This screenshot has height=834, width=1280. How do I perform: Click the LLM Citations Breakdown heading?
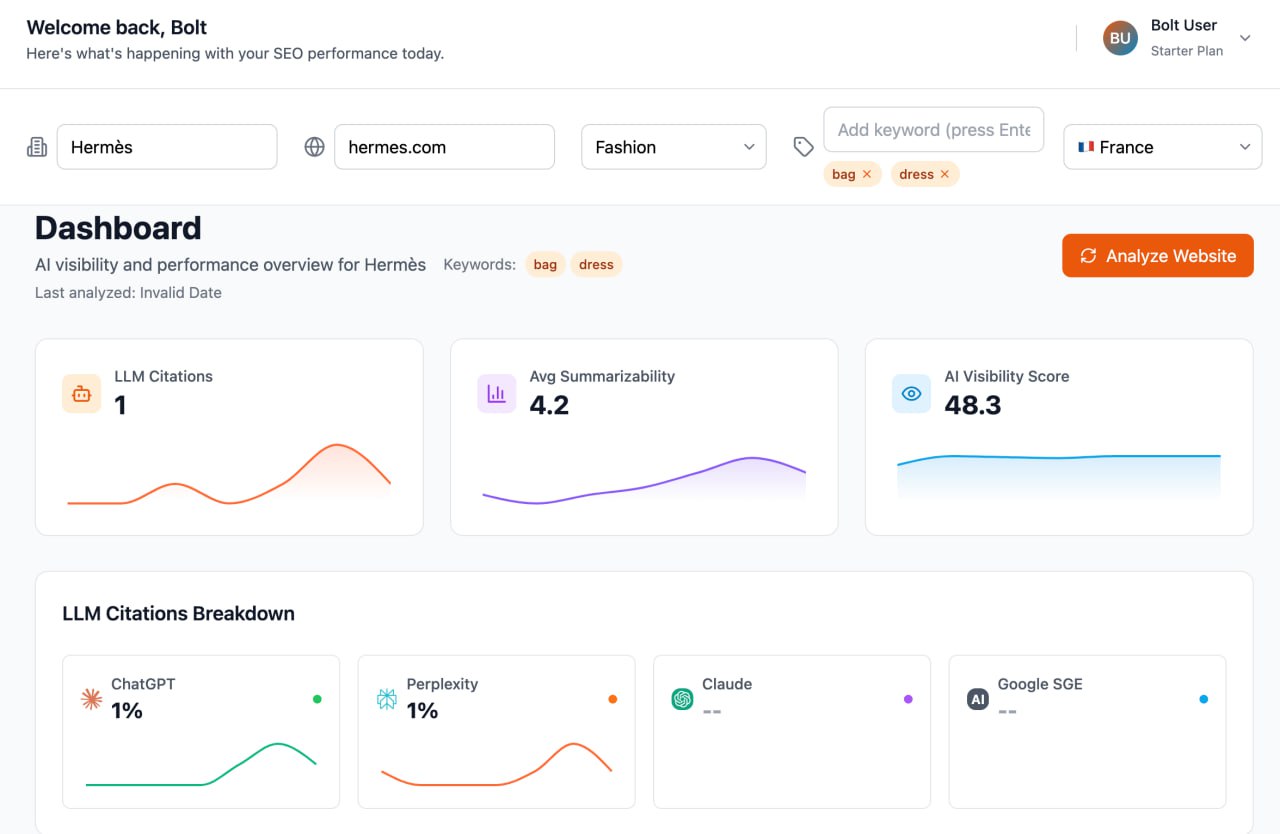178,614
